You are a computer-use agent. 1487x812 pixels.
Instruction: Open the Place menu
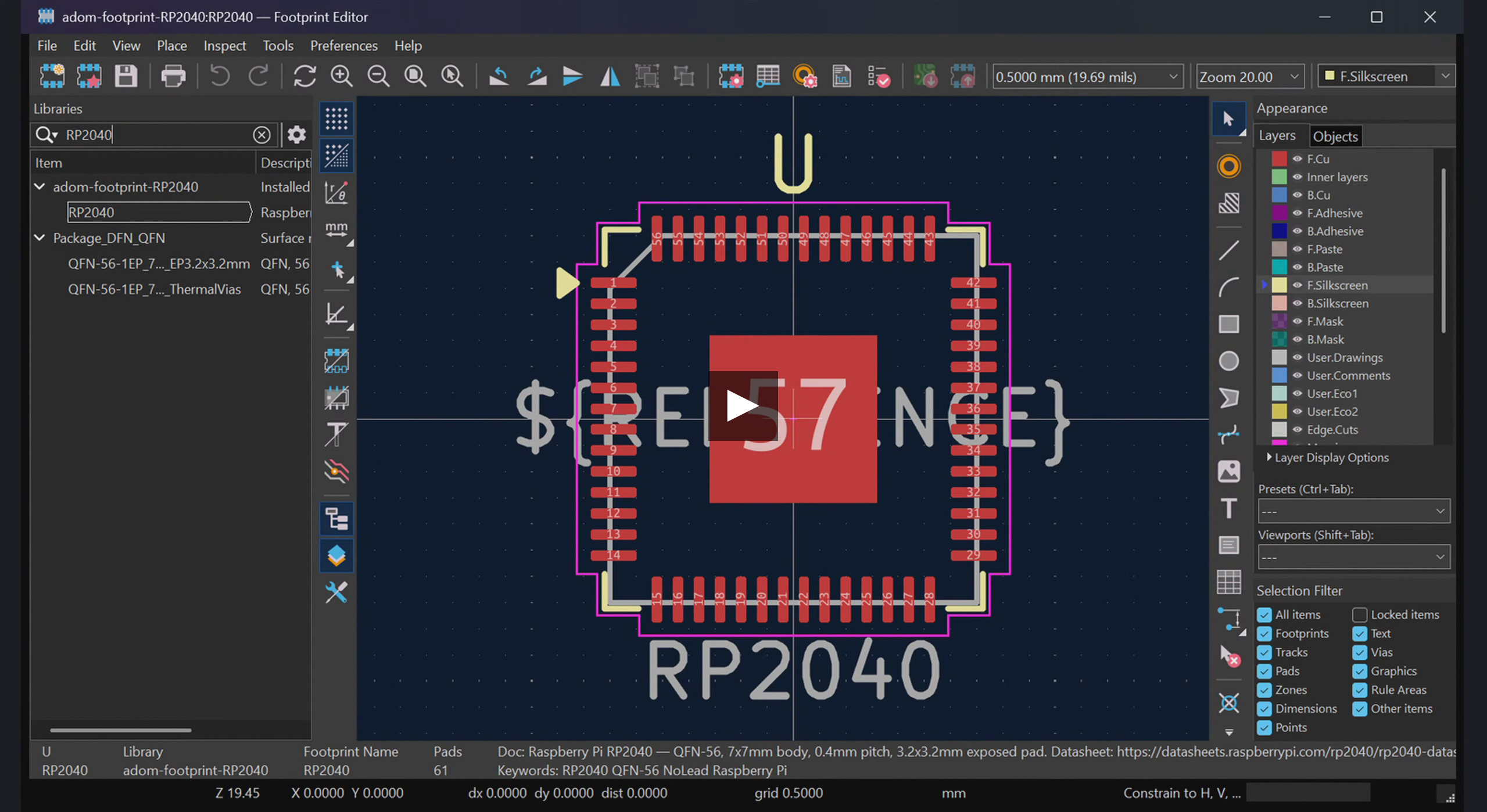point(171,45)
